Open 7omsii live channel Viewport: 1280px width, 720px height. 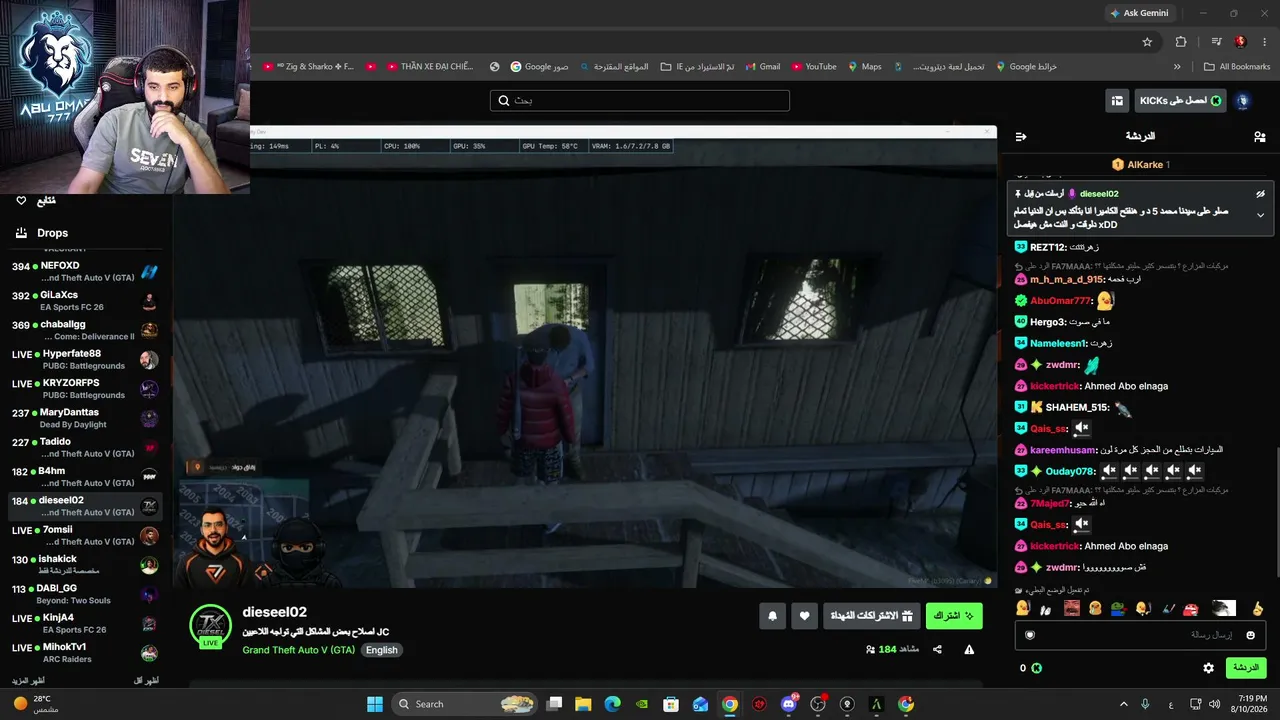pyautogui.click(x=84, y=535)
